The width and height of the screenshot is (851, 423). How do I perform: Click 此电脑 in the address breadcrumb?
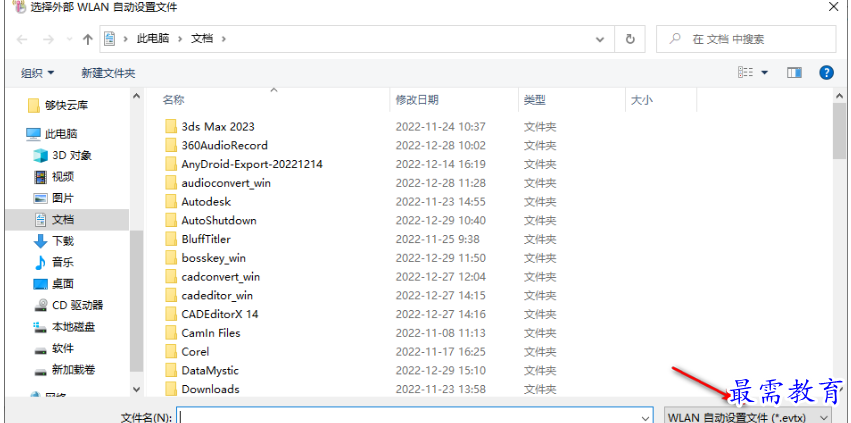(153, 39)
